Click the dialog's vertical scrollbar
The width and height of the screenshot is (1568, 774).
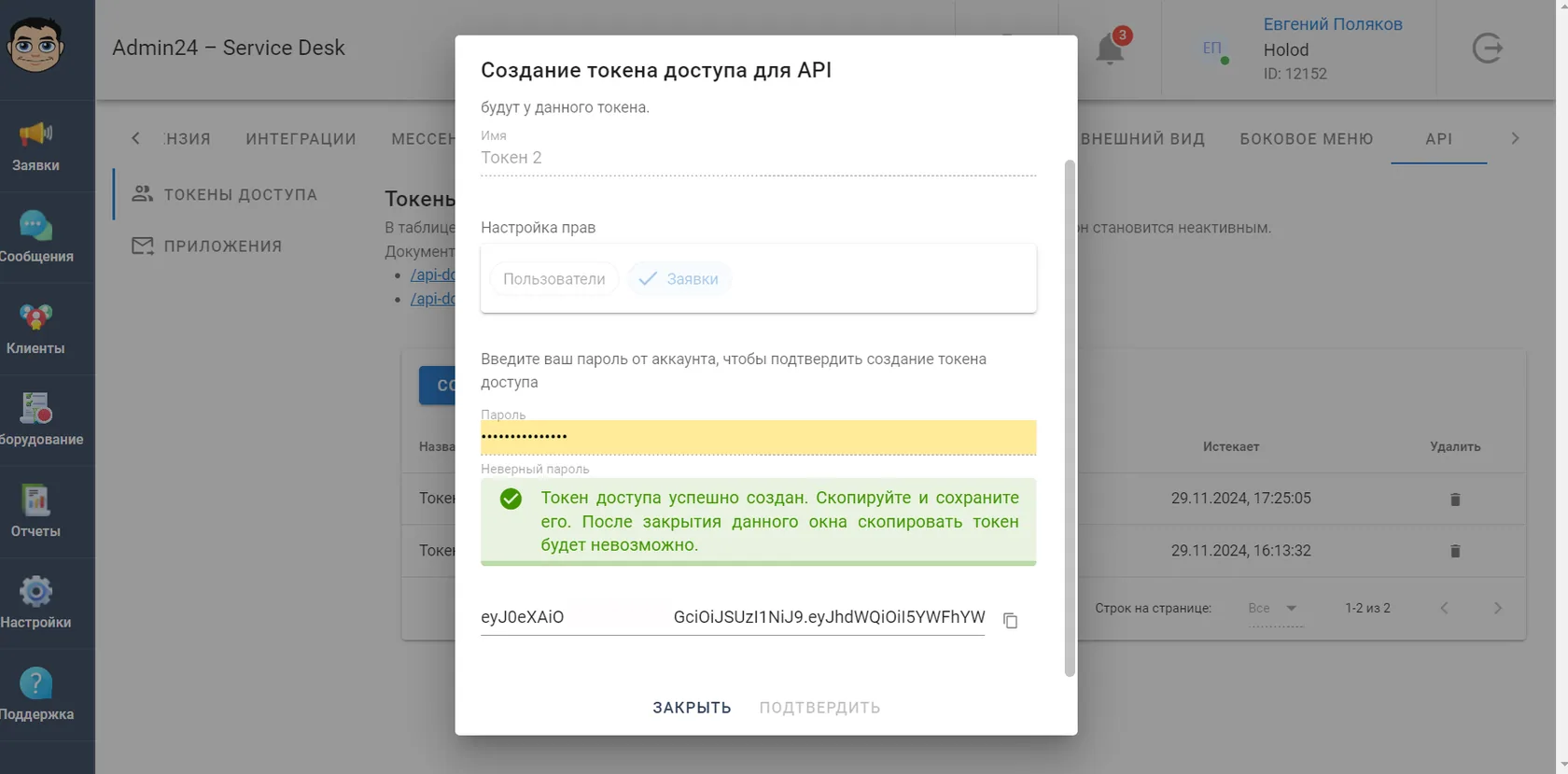1070,417
